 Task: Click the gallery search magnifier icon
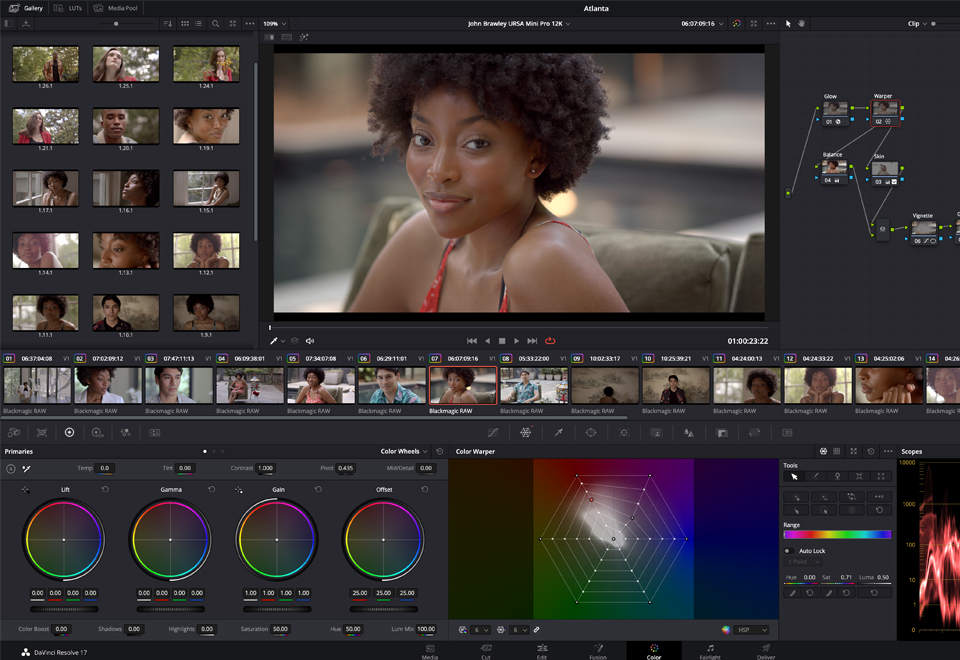click(x=215, y=23)
